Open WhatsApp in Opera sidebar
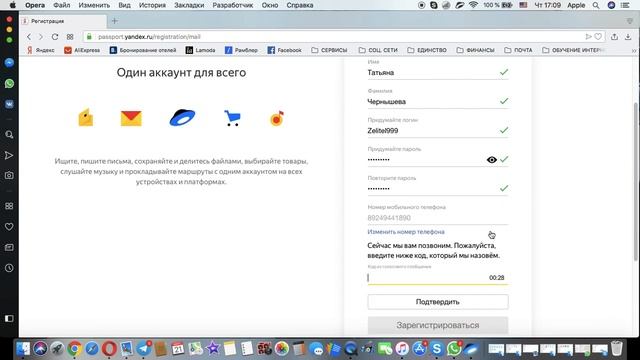The width and height of the screenshot is (640, 360). (x=9, y=83)
